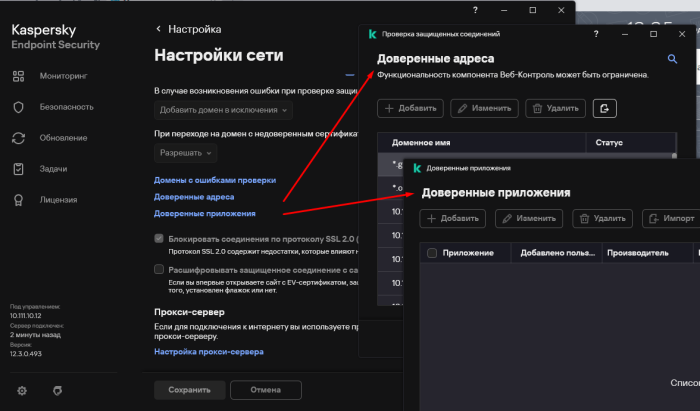700x411 pixels.
Task: Sort by Приложение column header
Action: 468,253
